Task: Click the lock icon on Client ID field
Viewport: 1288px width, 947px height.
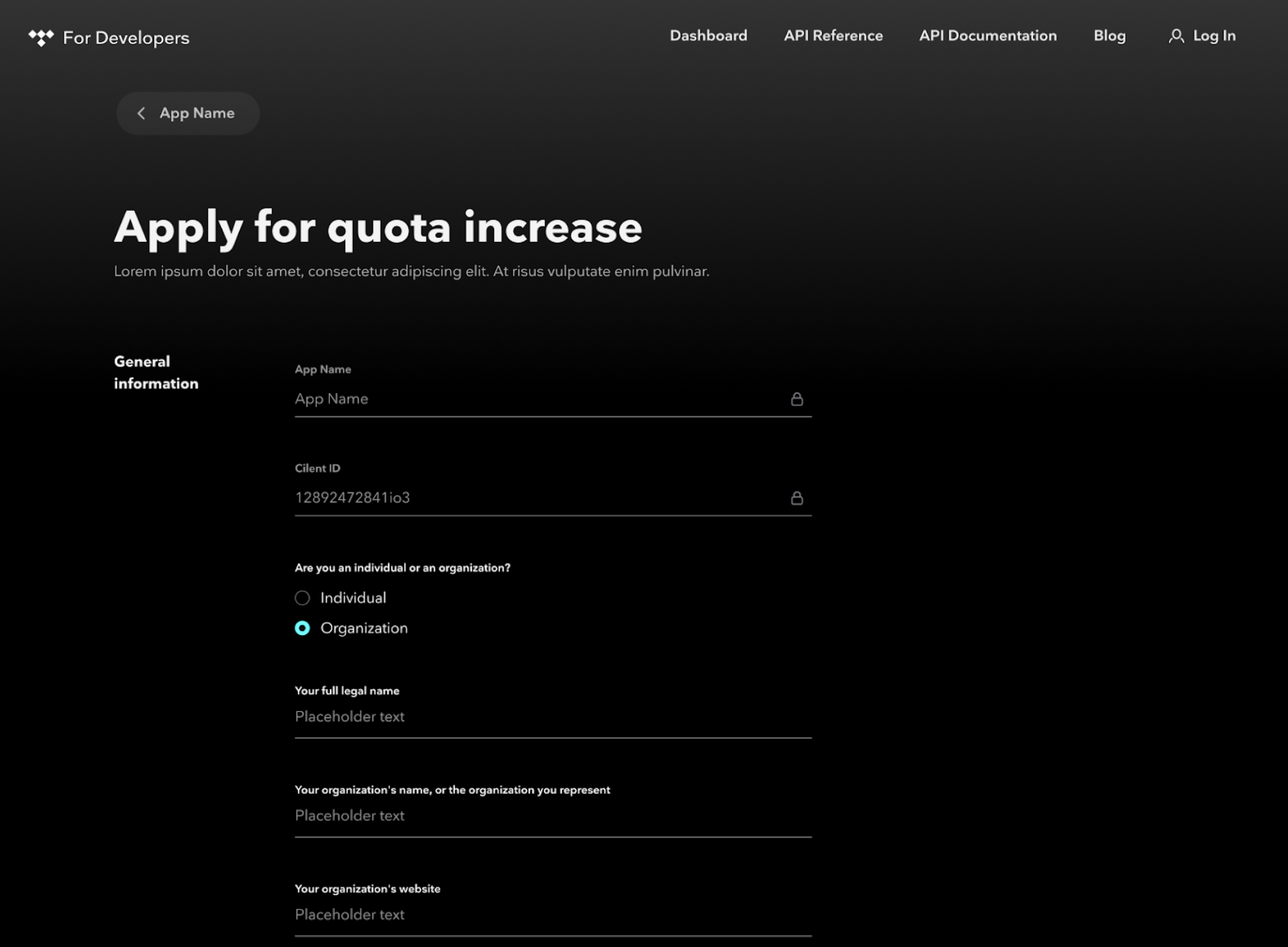Action: [x=797, y=497]
